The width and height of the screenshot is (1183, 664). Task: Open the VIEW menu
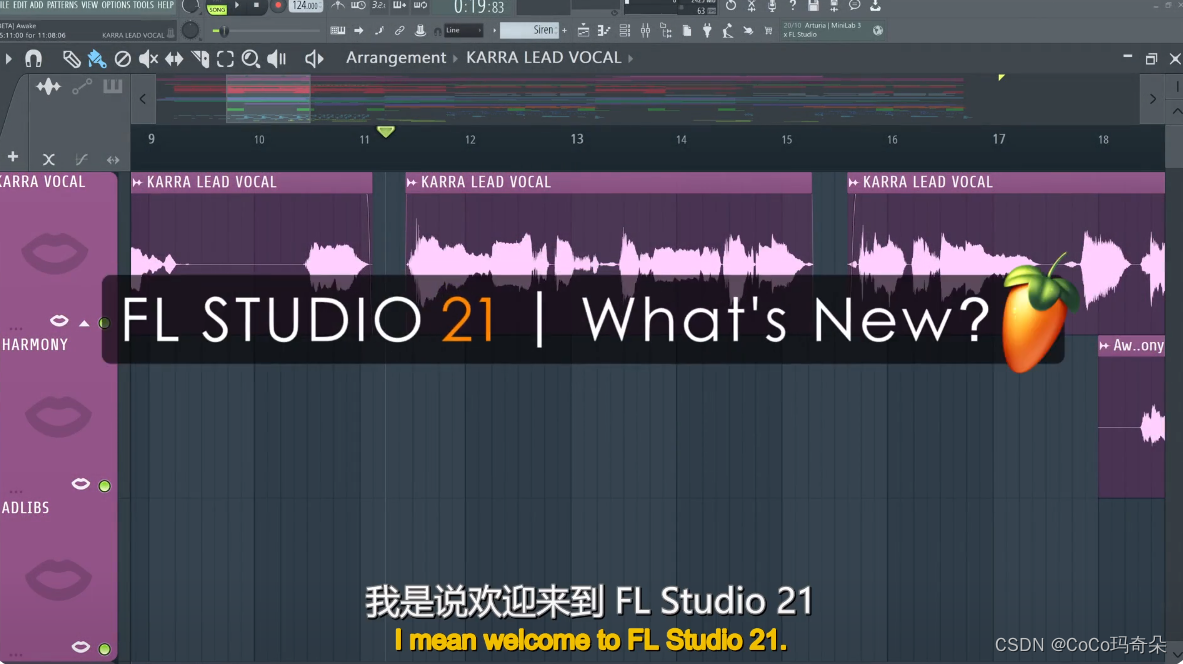[x=90, y=5]
